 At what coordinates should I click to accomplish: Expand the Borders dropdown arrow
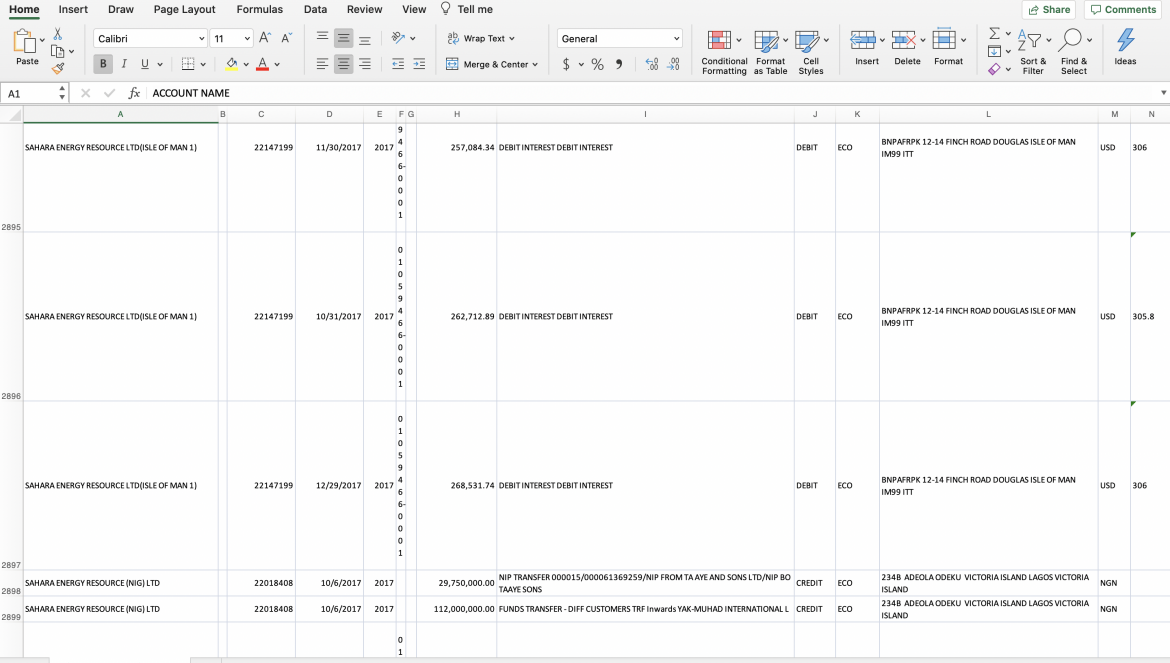[x=203, y=65]
